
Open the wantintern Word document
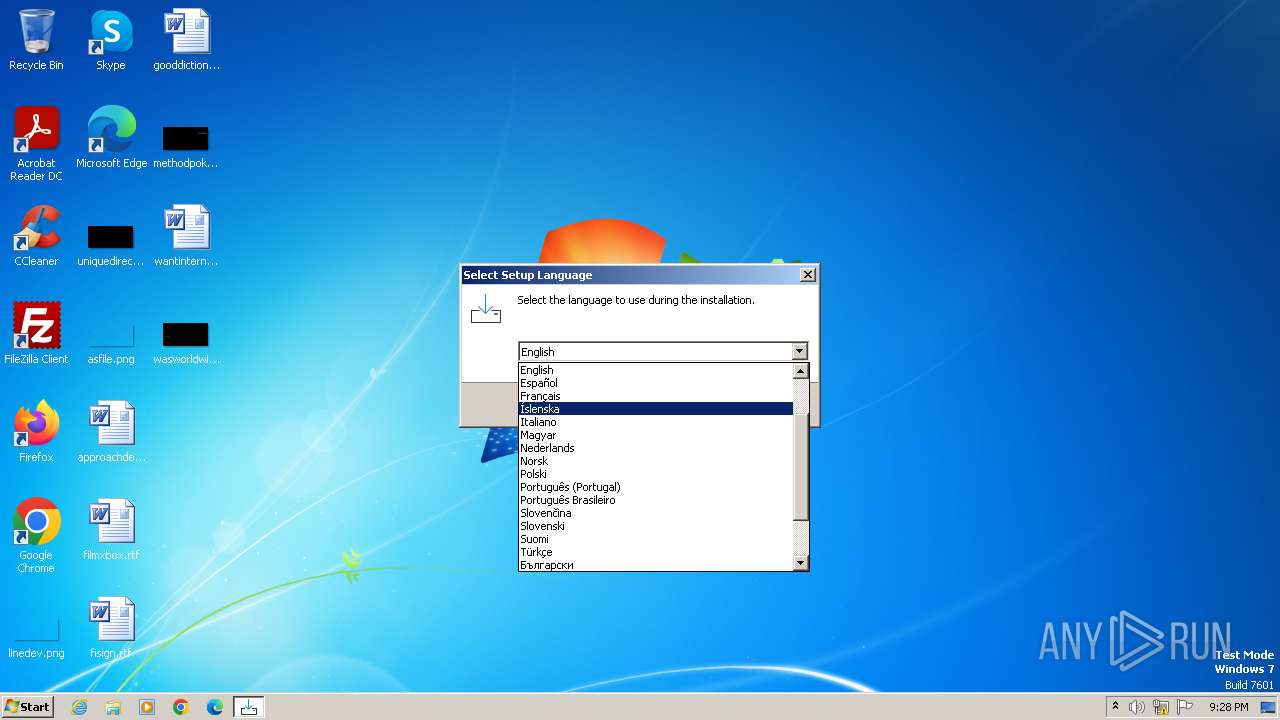pyautogui.click(x=186, y=236)
